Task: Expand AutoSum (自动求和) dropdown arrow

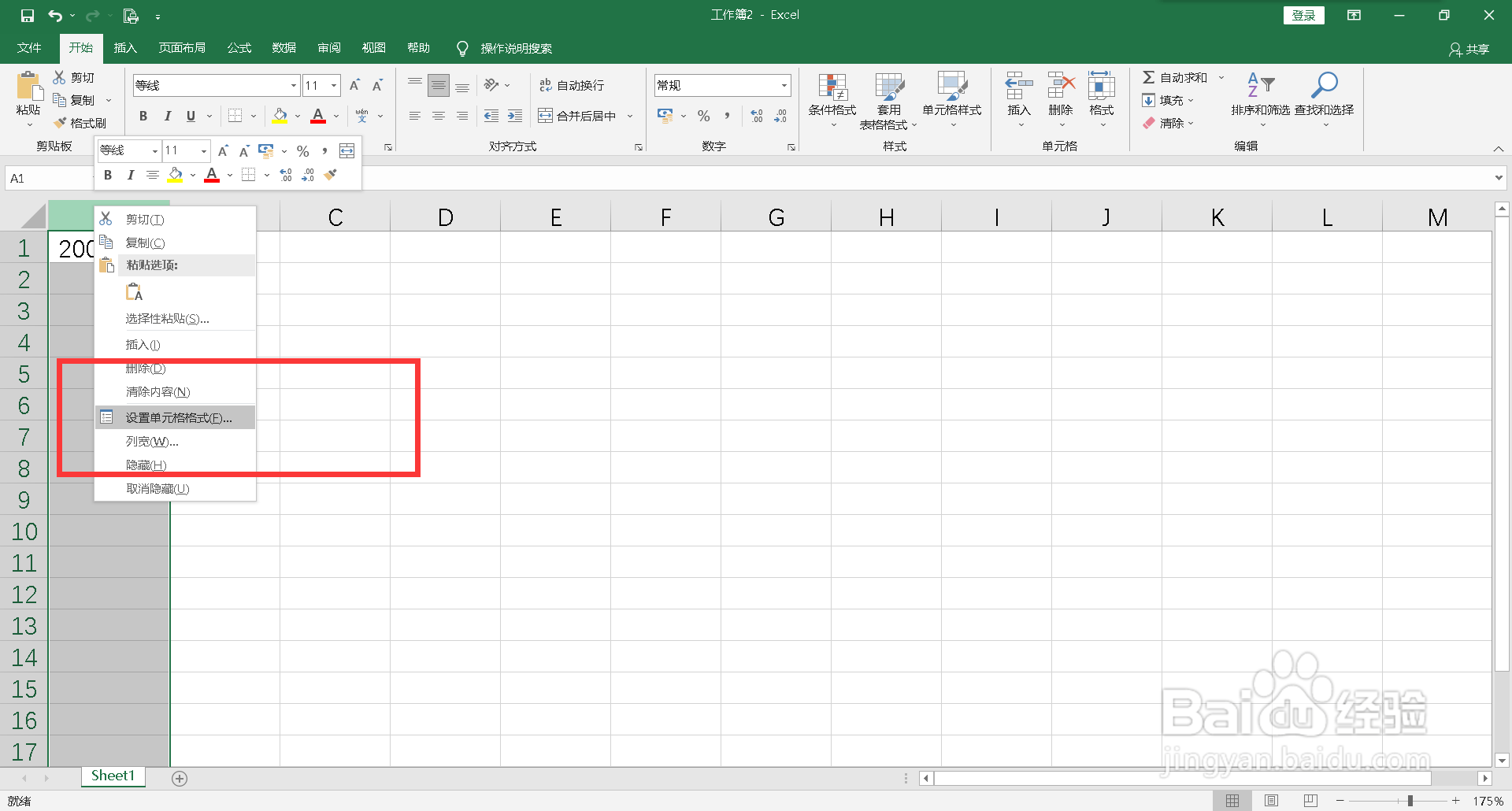Action: [1221, 77]
